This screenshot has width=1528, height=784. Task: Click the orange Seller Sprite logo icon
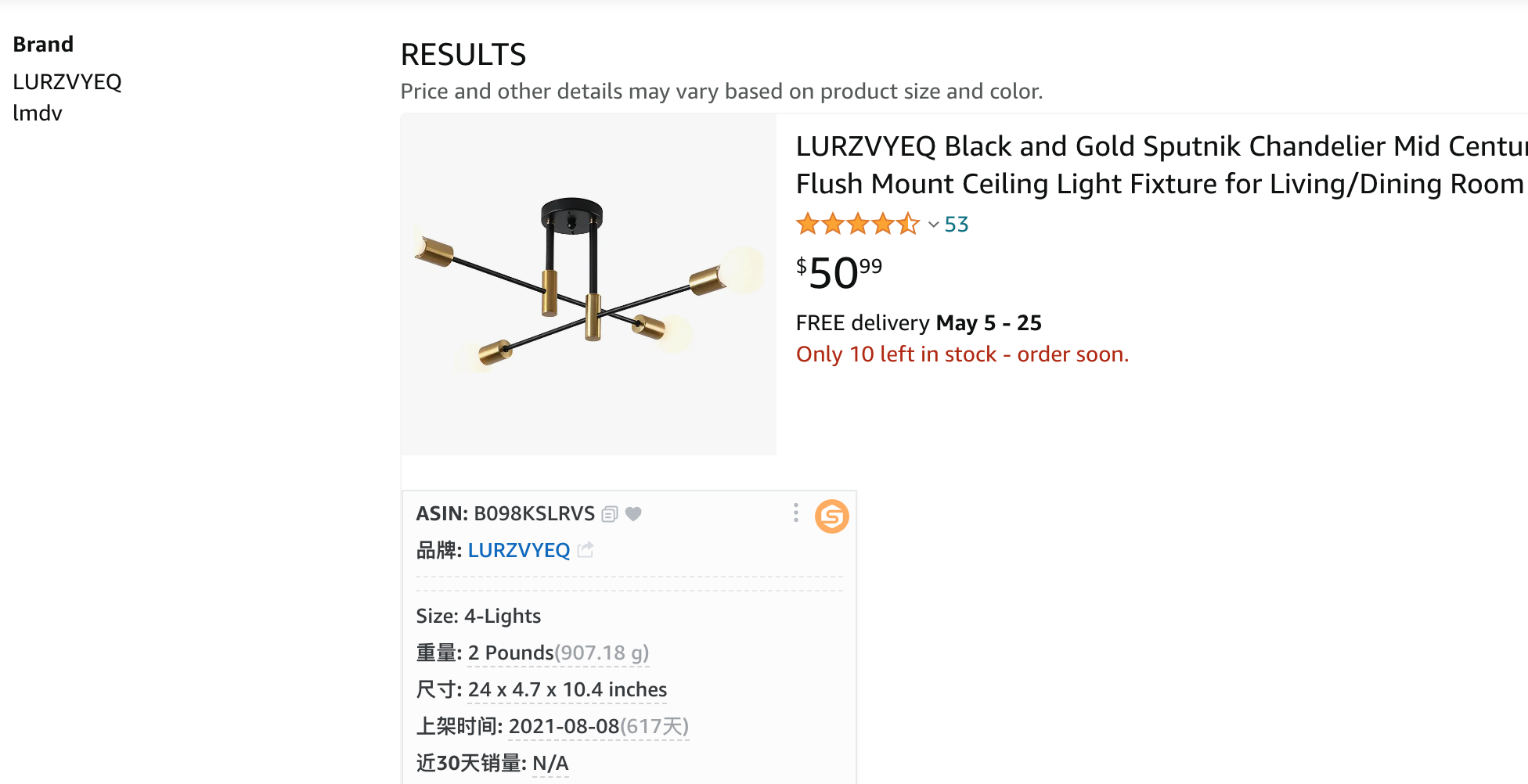point(831,516)
